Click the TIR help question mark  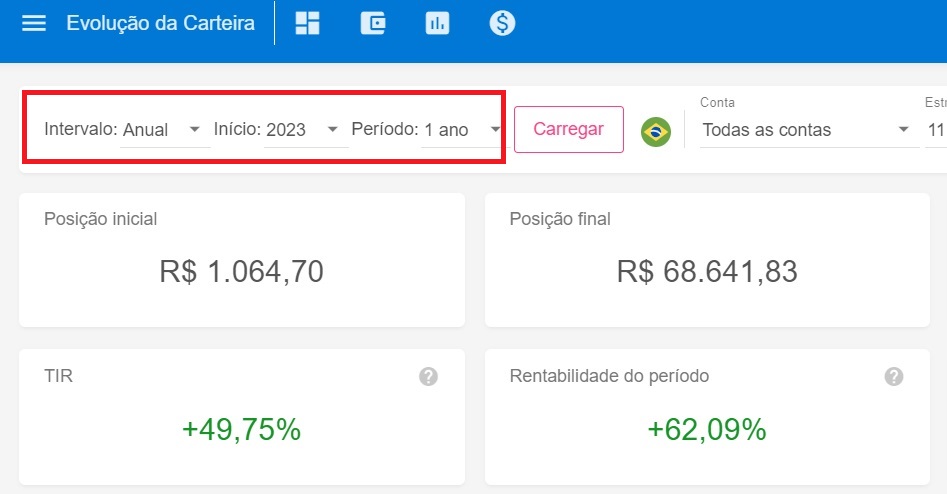428,377
